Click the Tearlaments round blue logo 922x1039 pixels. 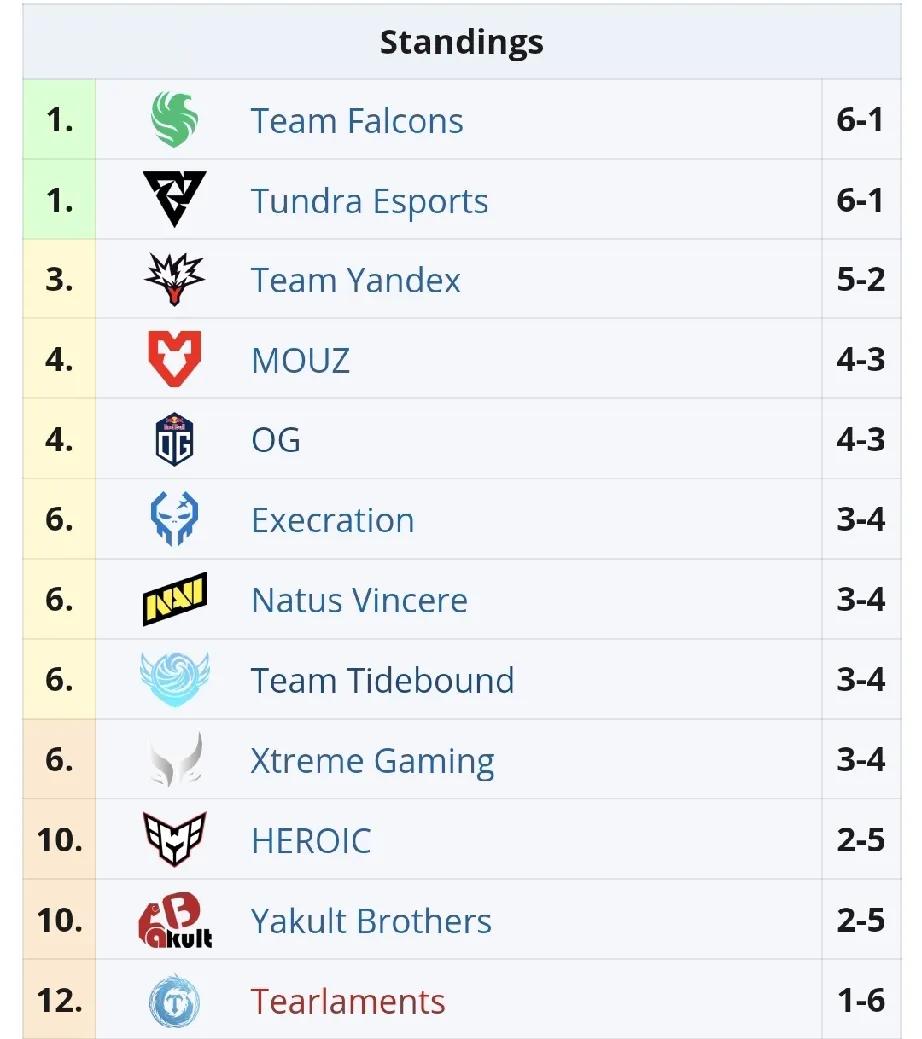(175, 1001)
